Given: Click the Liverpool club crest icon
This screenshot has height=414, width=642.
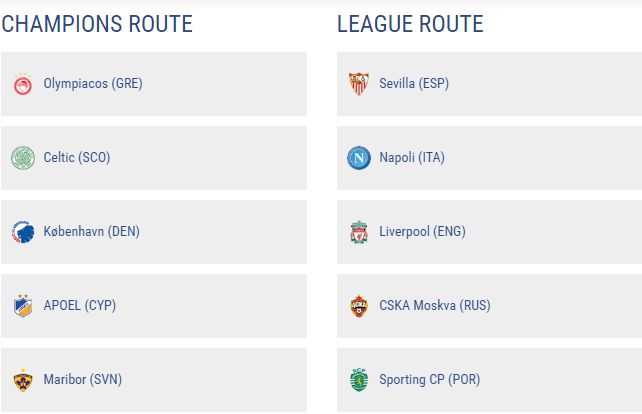Looking at the screenshot, I should pos(358,232).
